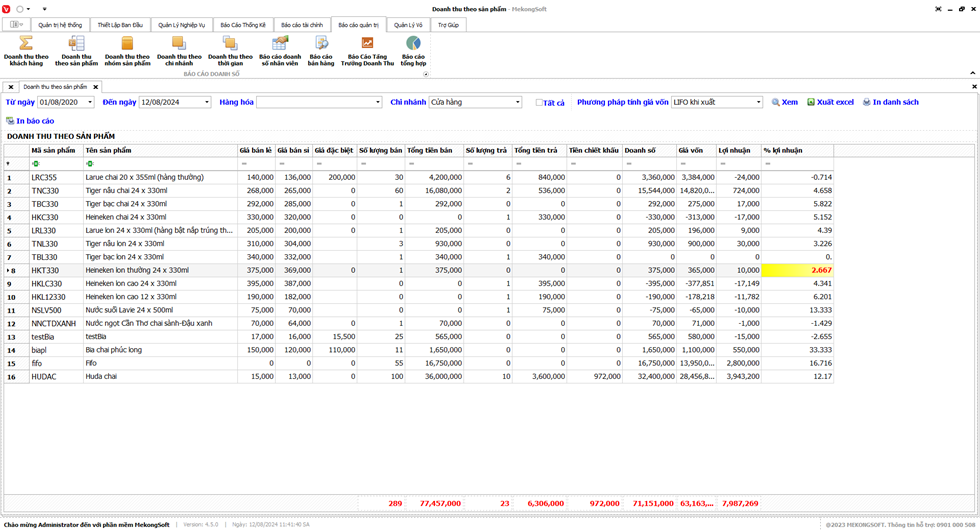Expand the Hàng hóa combo box

[x=377, y=102]
